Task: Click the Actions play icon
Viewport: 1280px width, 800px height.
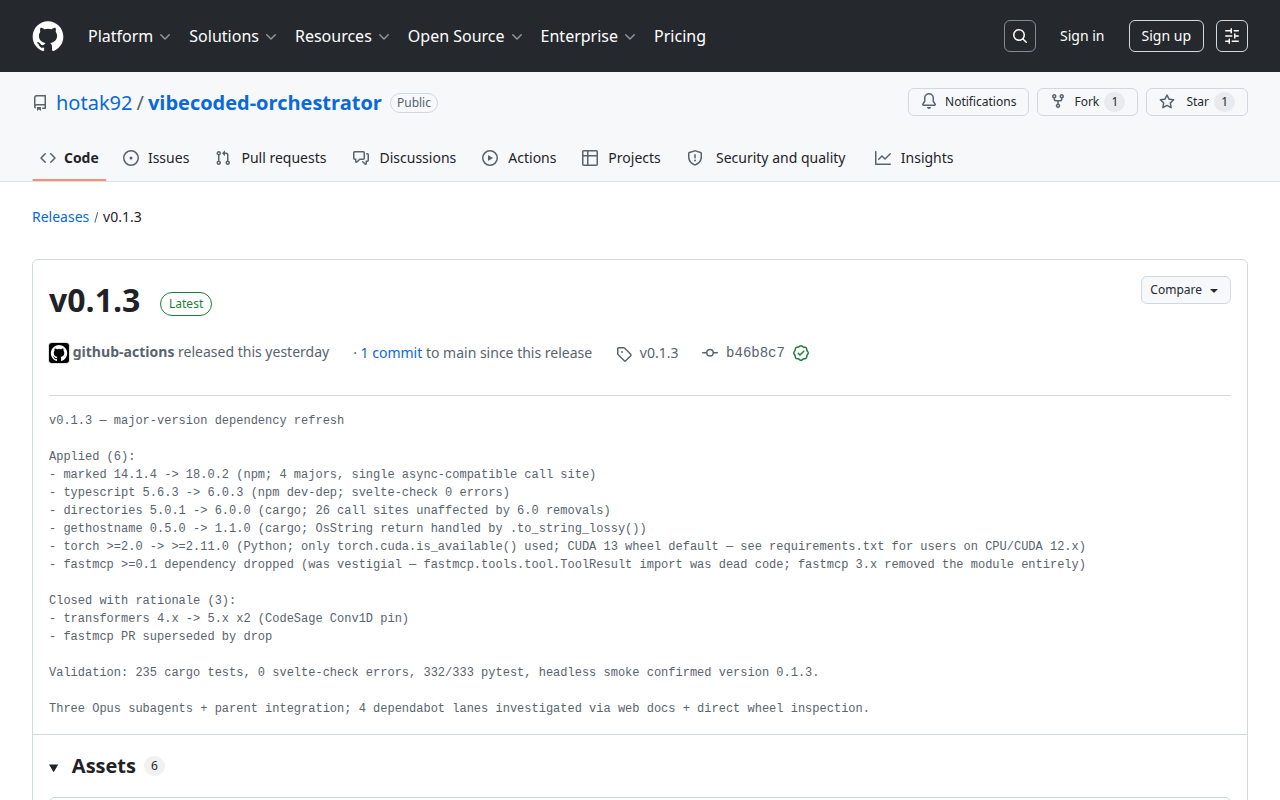Action: click(x=490, y=158)
